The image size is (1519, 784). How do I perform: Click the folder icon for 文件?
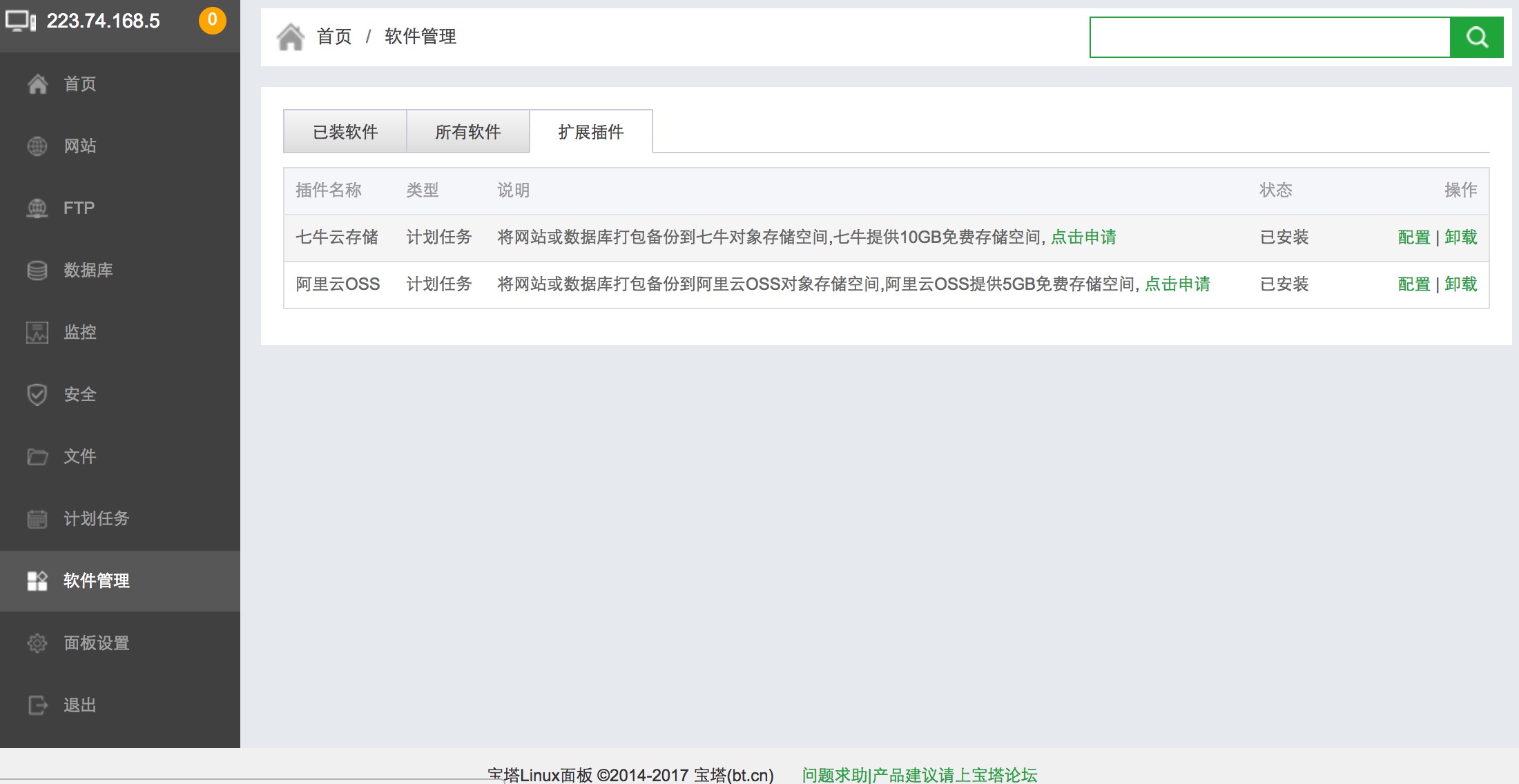coord(37,457)
